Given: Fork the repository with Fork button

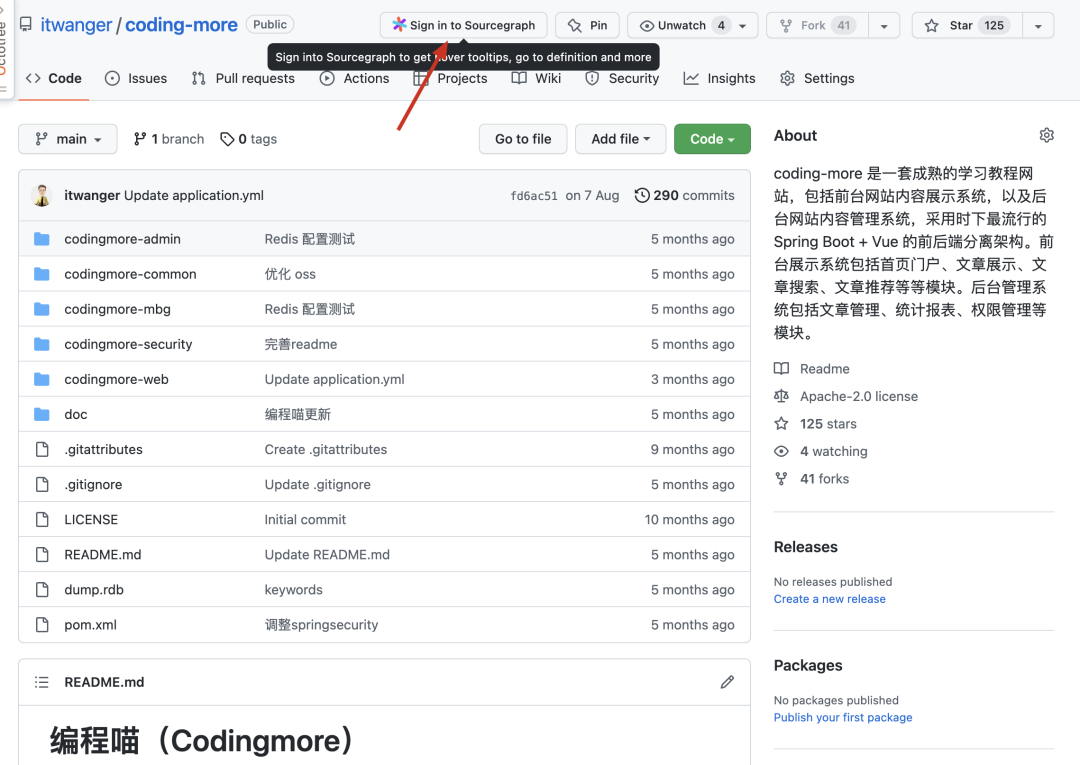Looking at the screenshot, I should point(818,25).
